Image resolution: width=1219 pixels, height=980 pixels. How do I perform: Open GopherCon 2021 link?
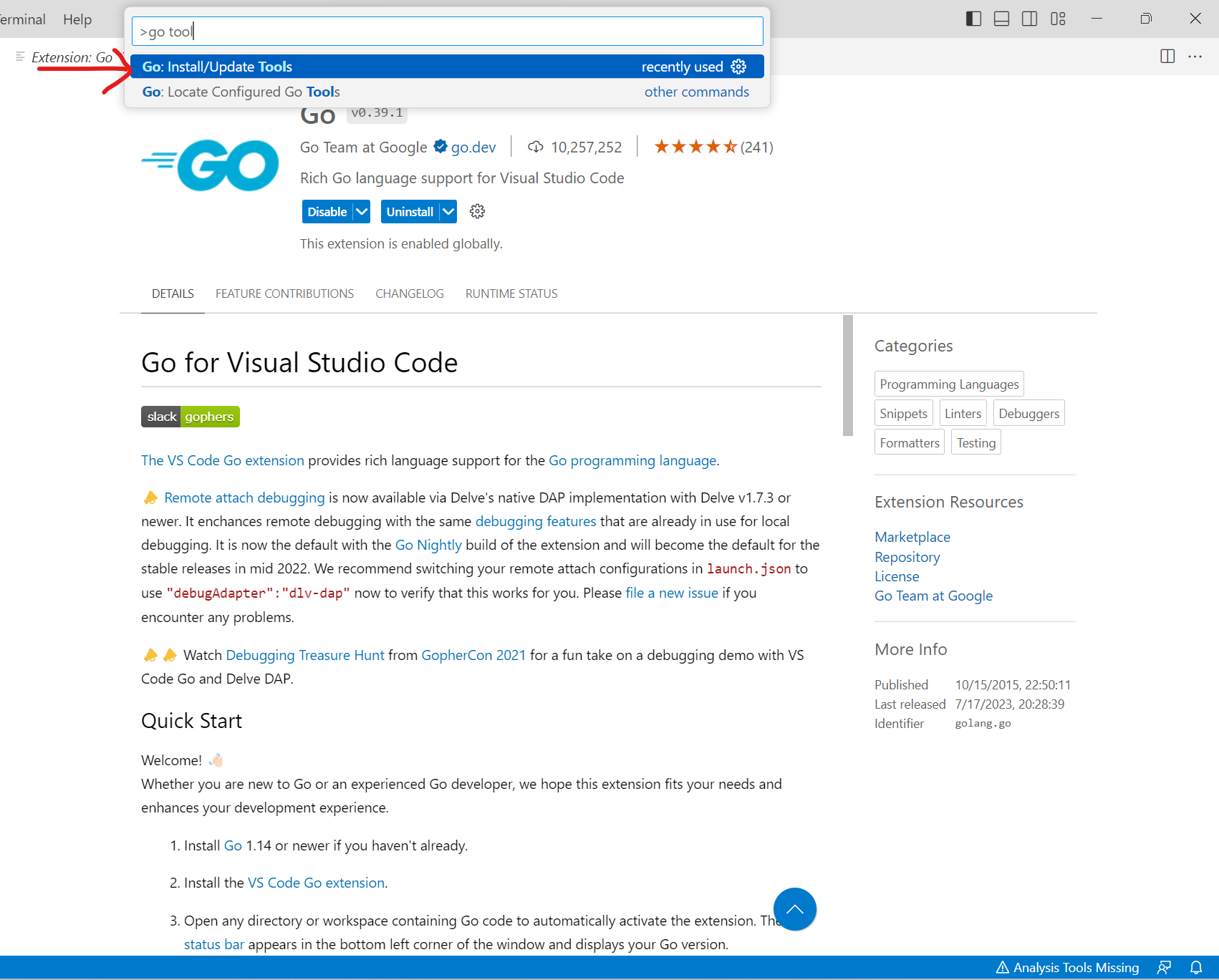pyautogui.click(x=473, y=655)
